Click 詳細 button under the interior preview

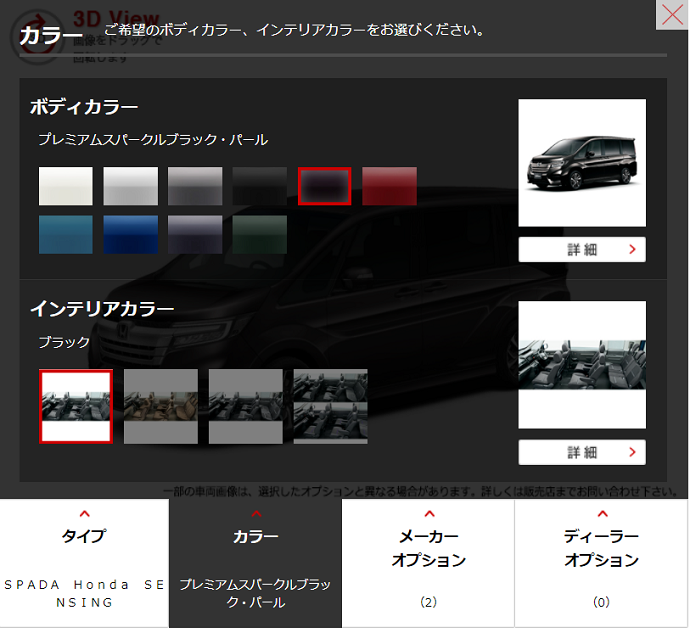[582, 452]
